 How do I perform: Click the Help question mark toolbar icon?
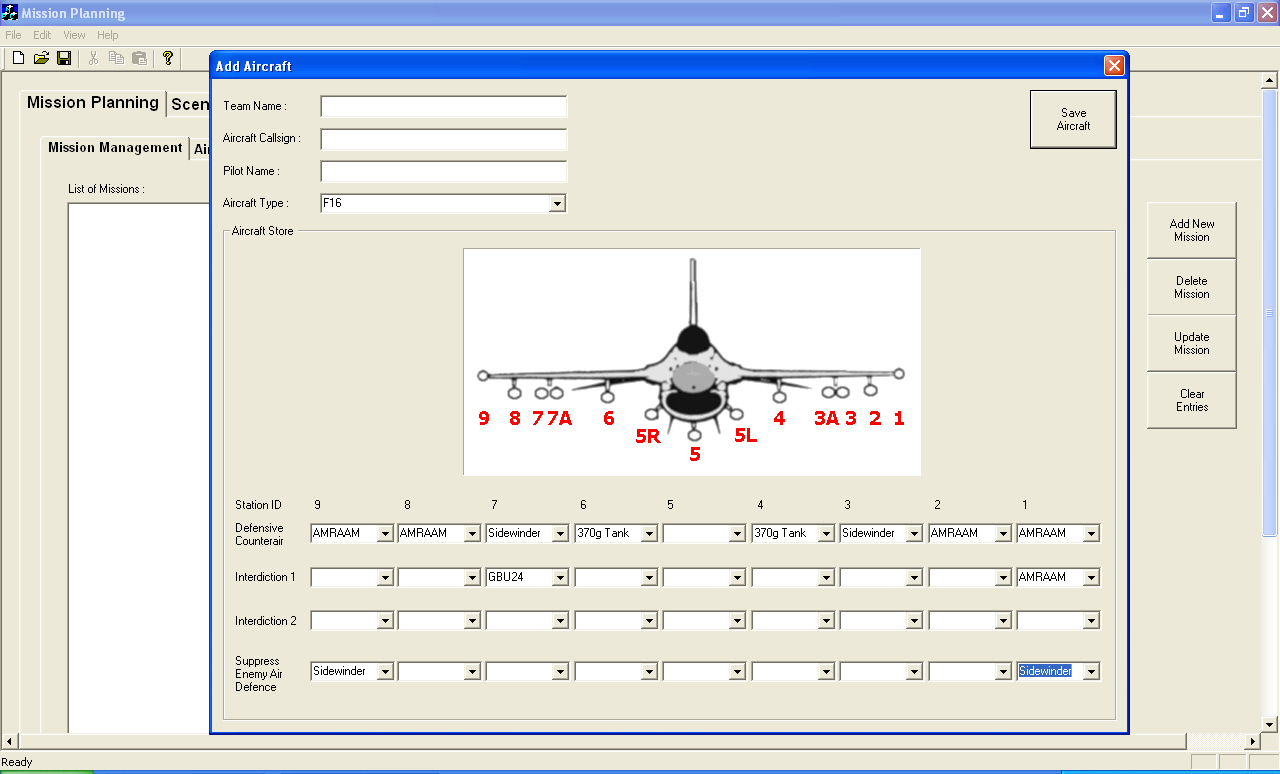coord(168,58)
